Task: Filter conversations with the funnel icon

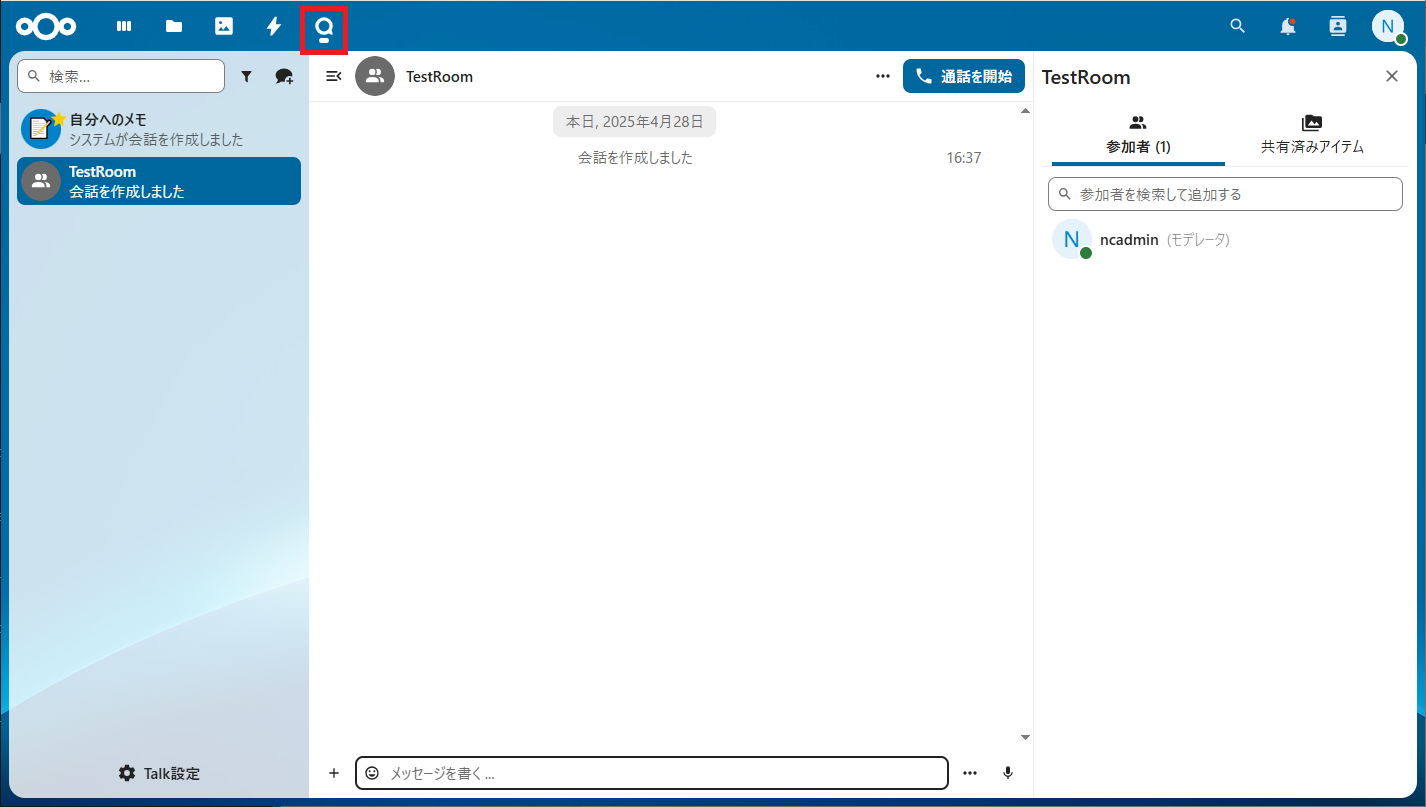Action: (247, 75)
